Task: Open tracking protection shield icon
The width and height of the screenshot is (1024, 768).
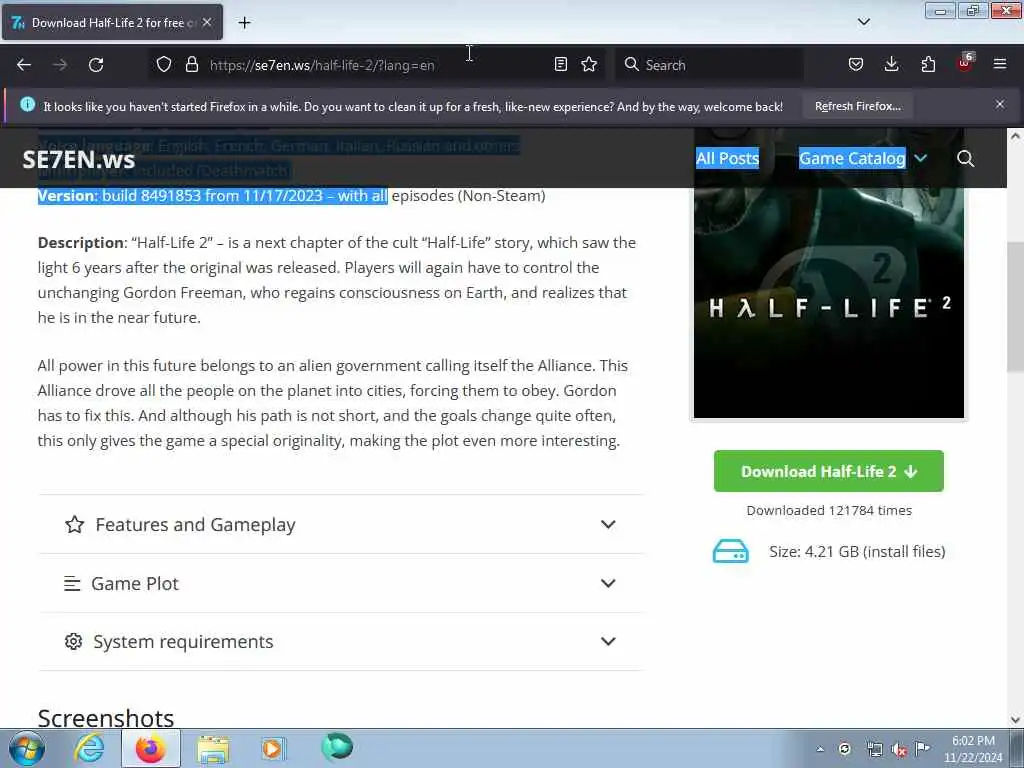Action: point(164,65)
